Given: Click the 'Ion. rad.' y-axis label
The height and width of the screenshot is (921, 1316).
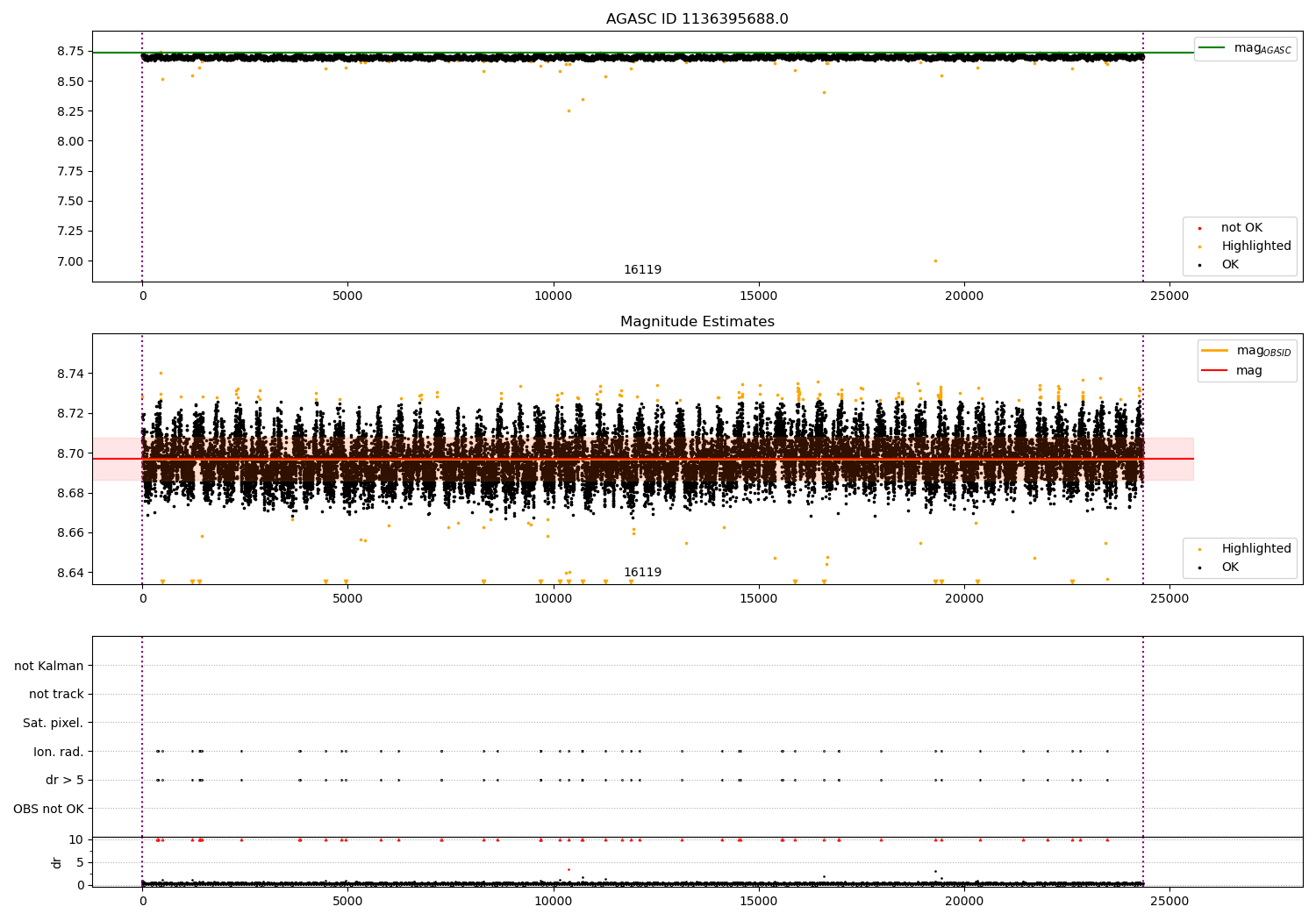Looking at the screenshot, I should coord(59,752).
